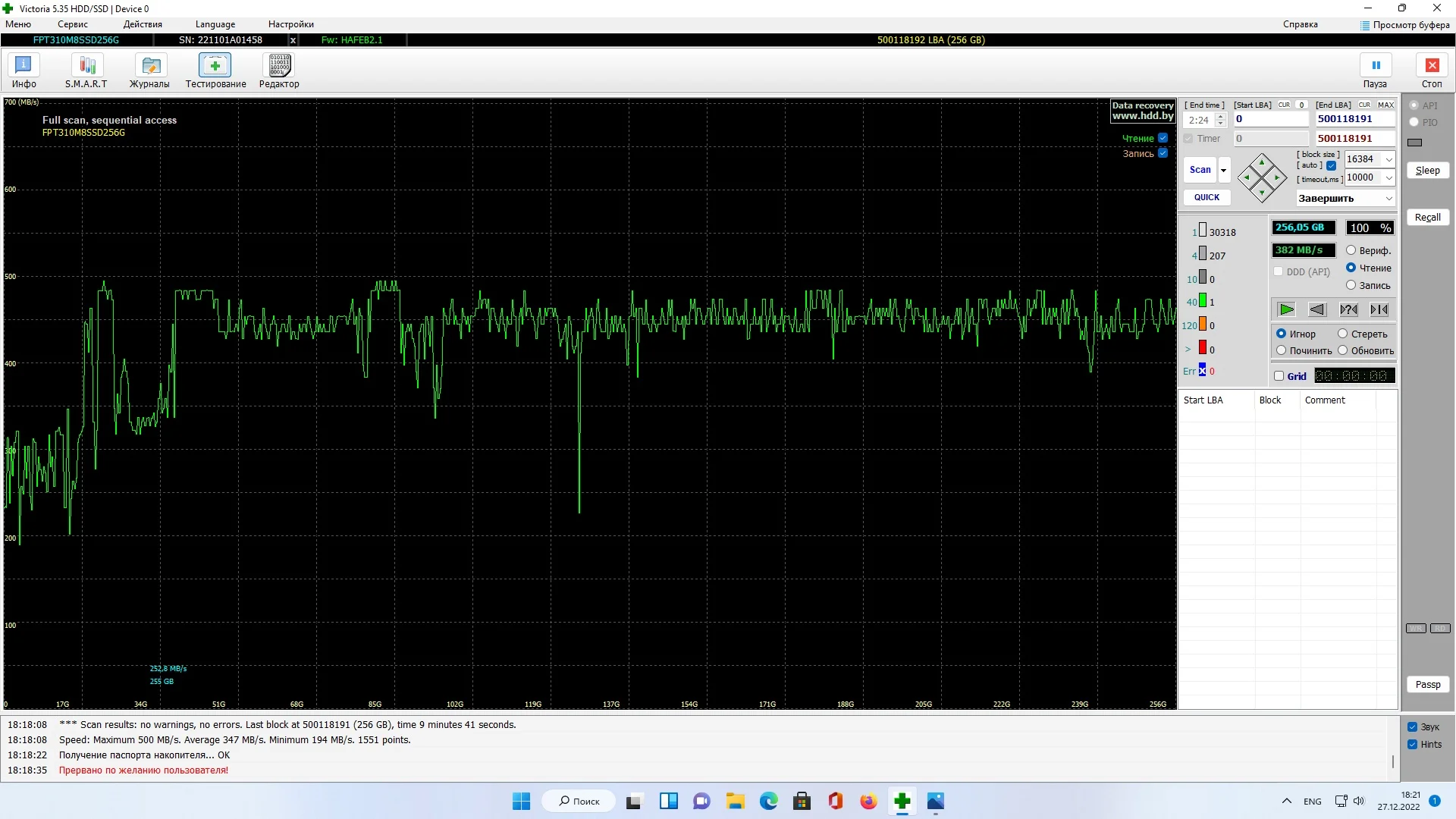Screen dimensions: 1456x819
Task: Open Victoria app from Windows taskbar
Action: (x=902, y=802)
